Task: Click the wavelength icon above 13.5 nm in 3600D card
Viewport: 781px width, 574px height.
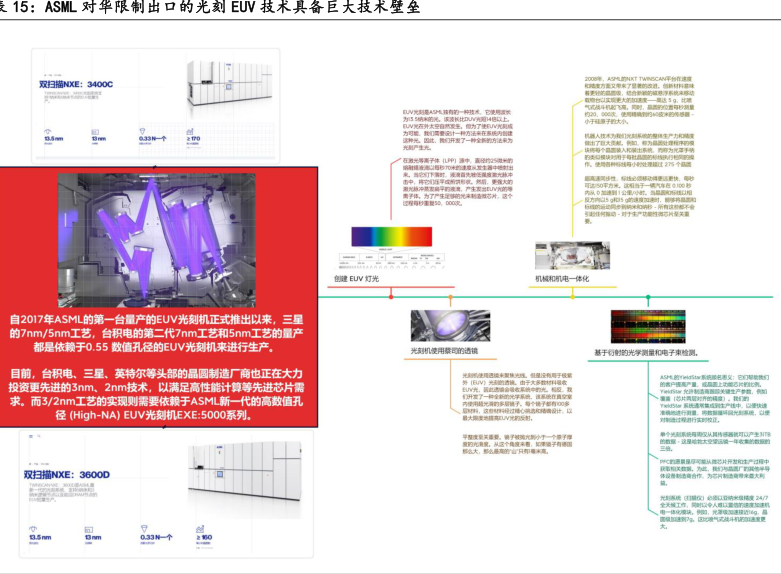Action: (x=33, y=529)
